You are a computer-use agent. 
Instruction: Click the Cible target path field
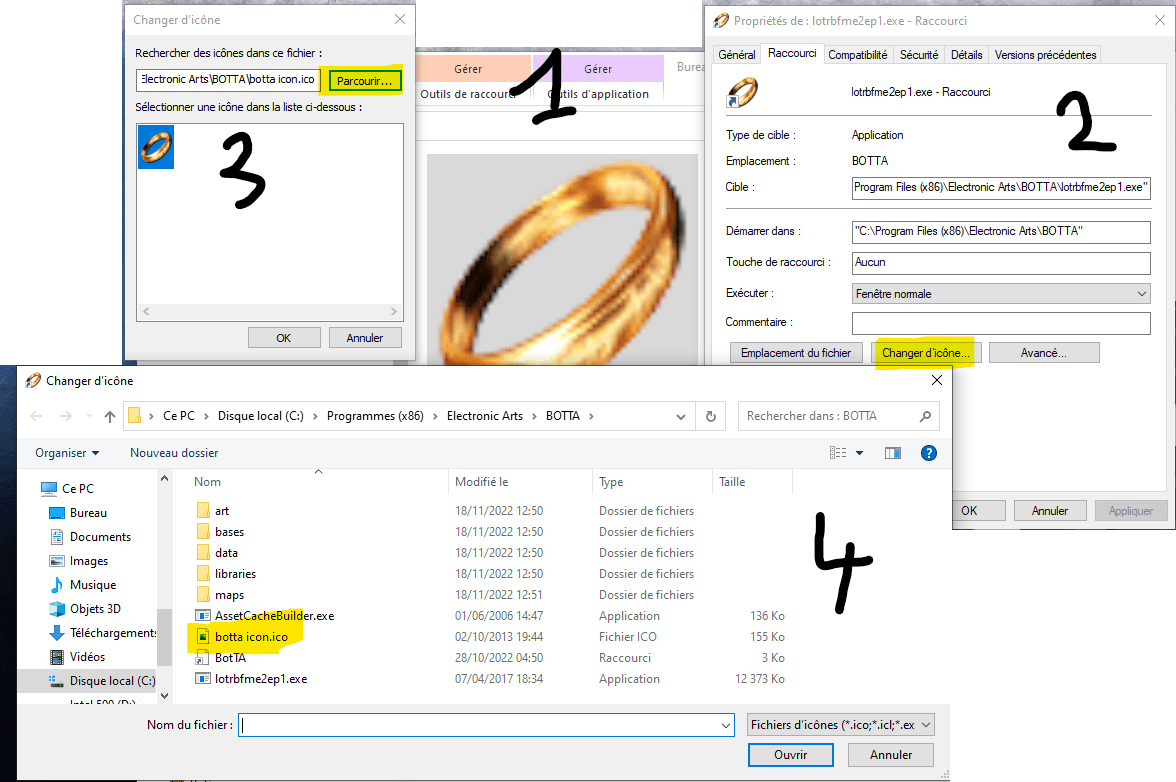[1001, 187]
